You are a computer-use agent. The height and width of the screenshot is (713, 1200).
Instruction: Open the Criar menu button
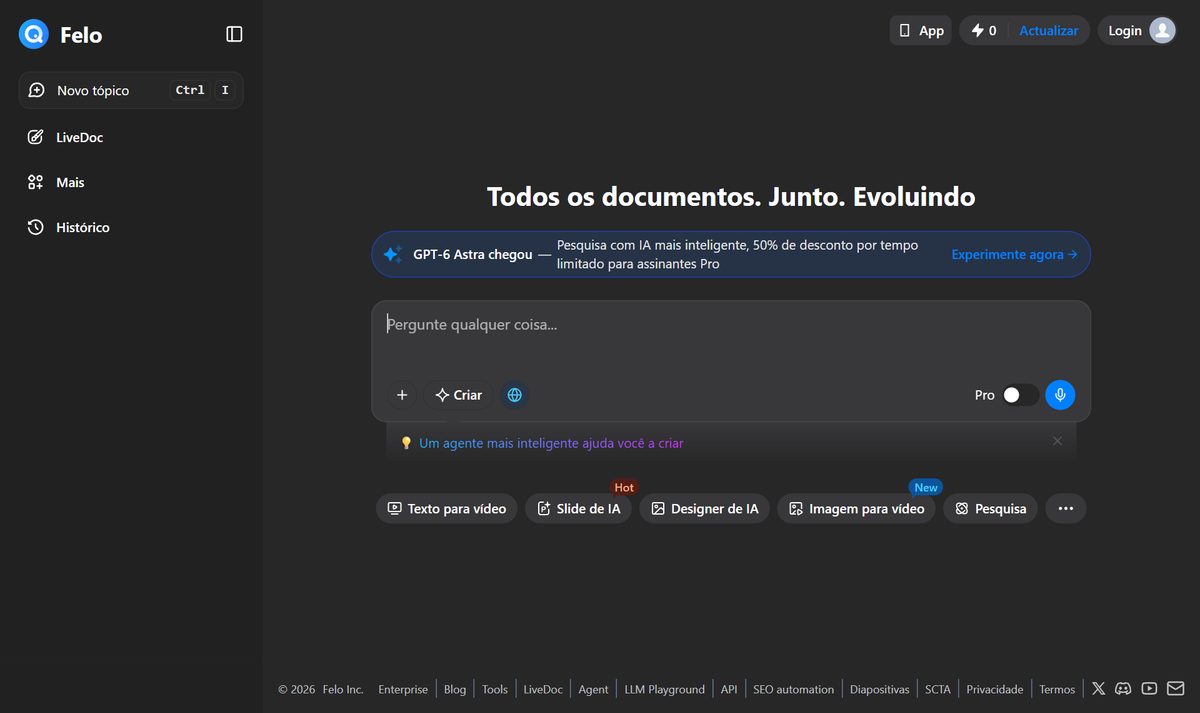pyautogui.click(x=459, y=395)
